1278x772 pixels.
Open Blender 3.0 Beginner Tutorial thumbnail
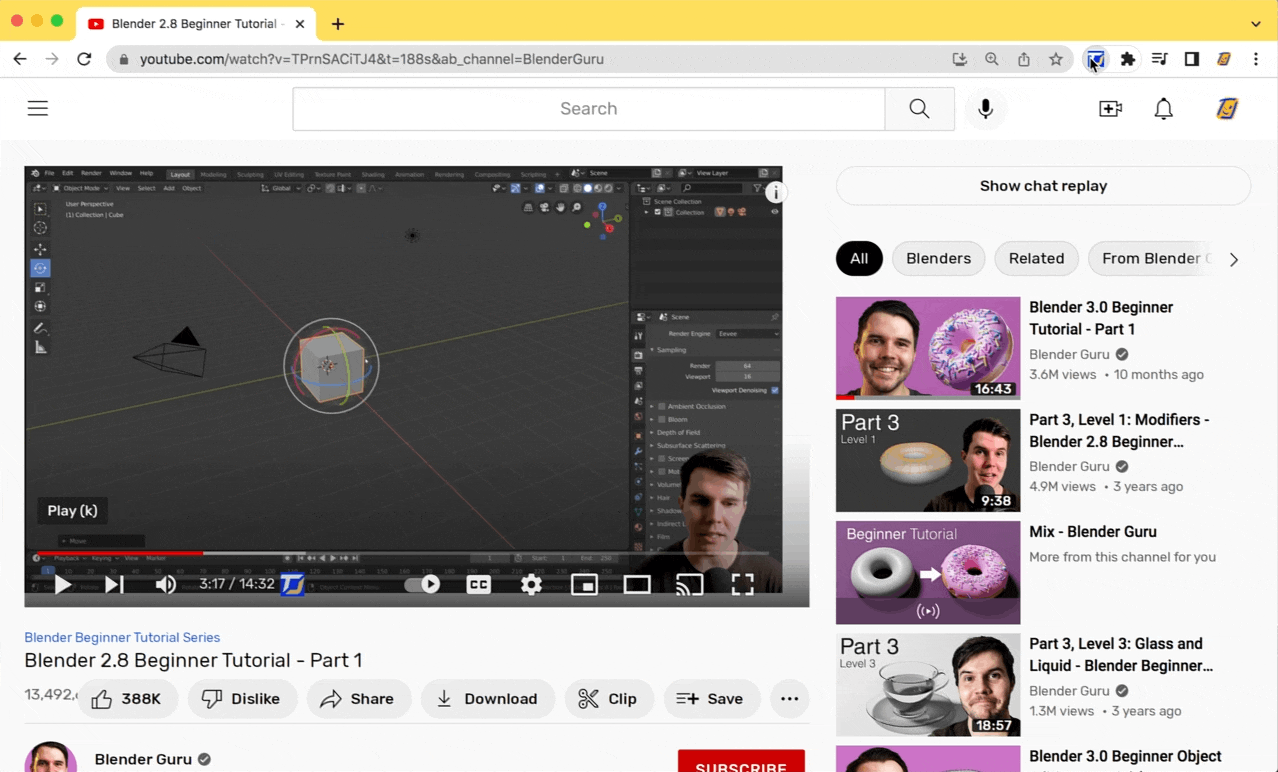(x=928, y=348)
